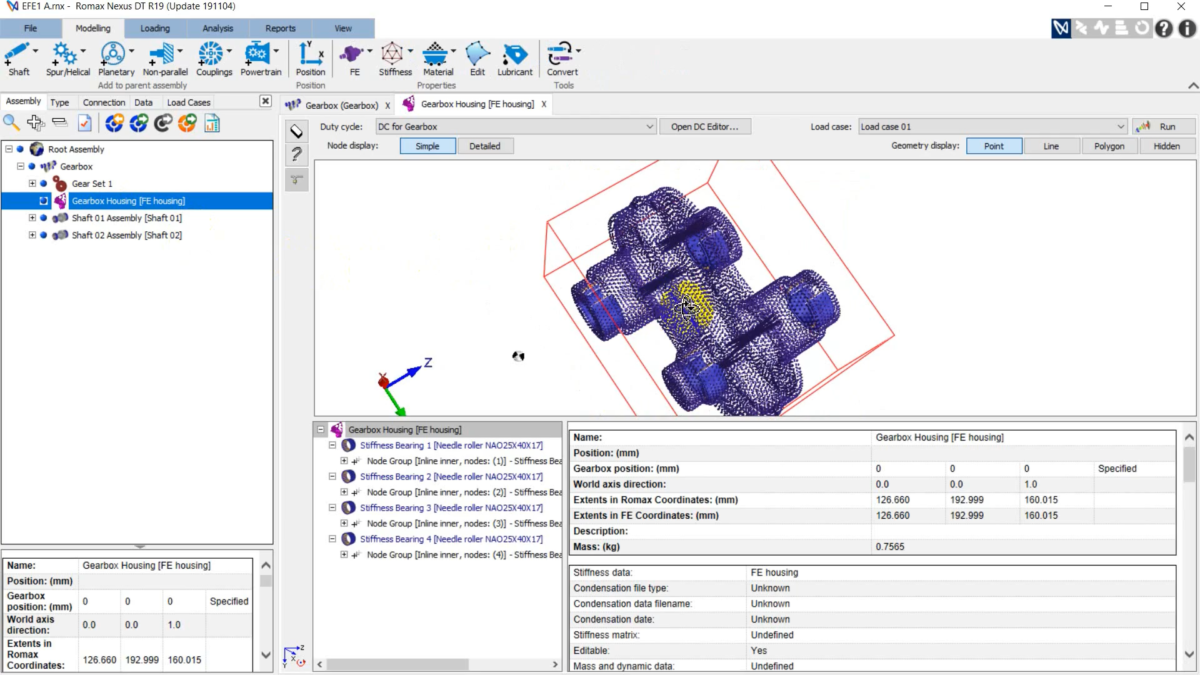The height and width of the screenshot is (675, 1200).
Task: Click the question mark icon beside 3D view
Action: (296, 155)
